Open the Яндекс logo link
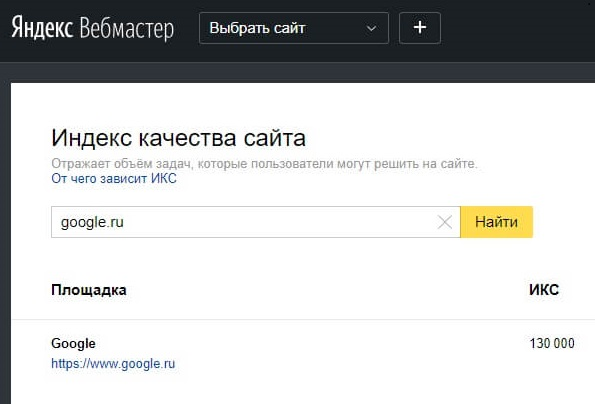The height and width of the screenshot is (404, 595). pyautogui.click(x=42, y=28)
